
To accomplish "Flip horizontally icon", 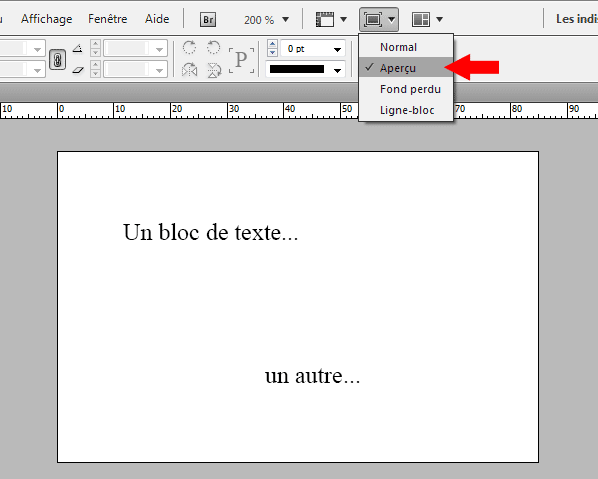I will (190, 70).
